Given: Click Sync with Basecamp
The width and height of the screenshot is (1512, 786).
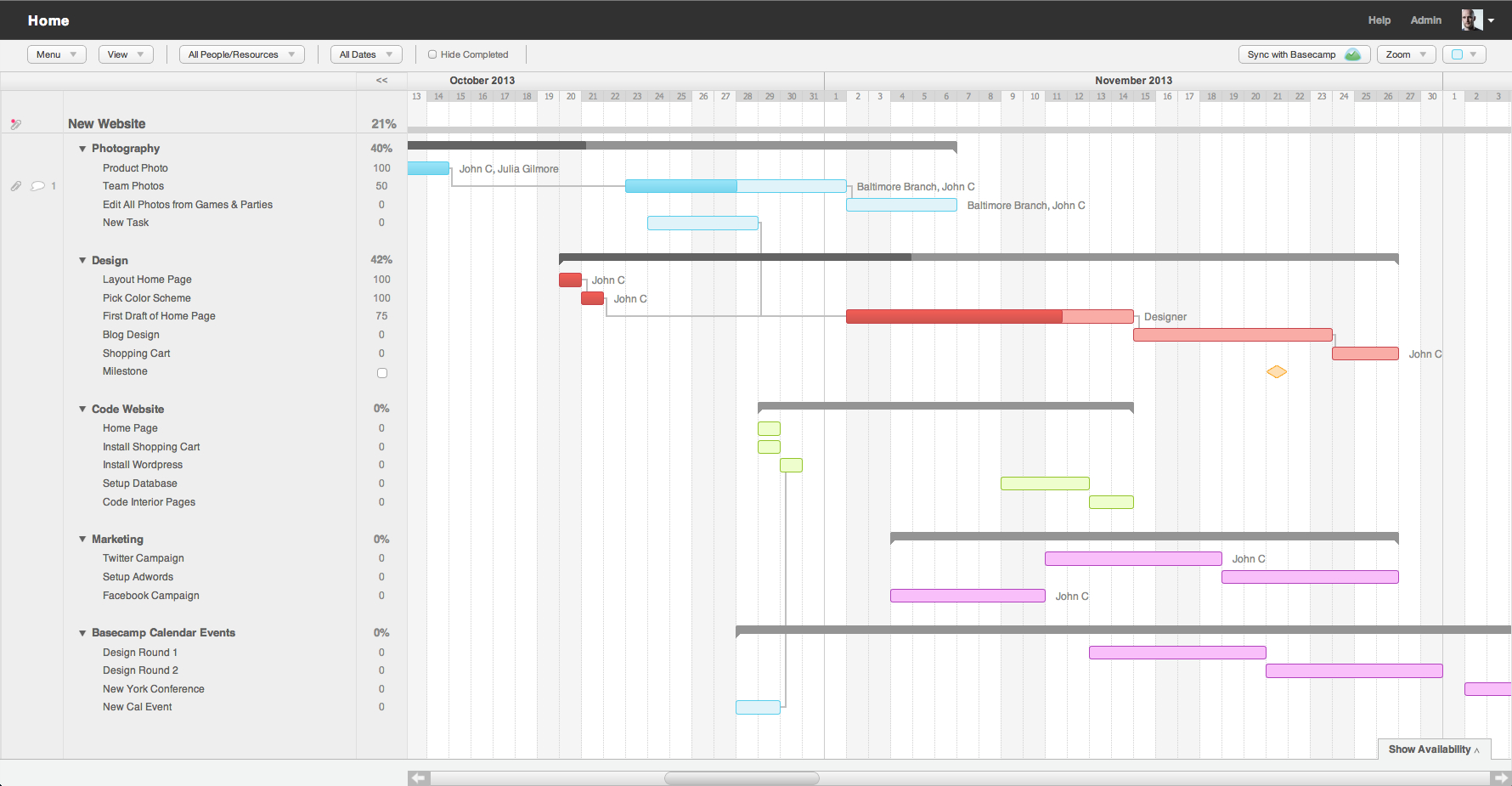Looking at the screenshot, I should coord(1304,54).
